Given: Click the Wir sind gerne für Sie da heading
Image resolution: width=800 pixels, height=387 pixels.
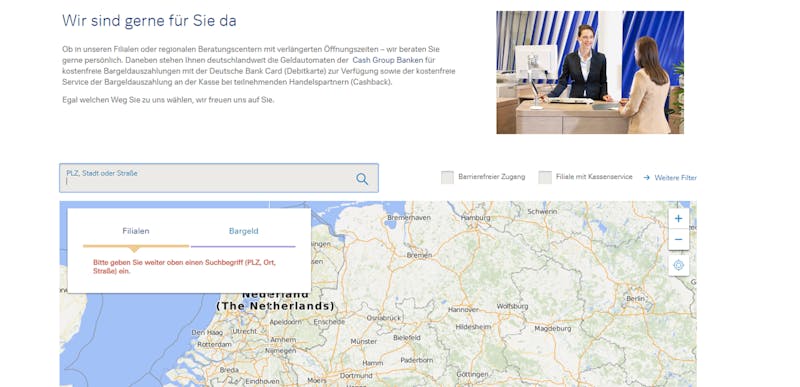Looking at the screenshot, I should pos(149,21).
